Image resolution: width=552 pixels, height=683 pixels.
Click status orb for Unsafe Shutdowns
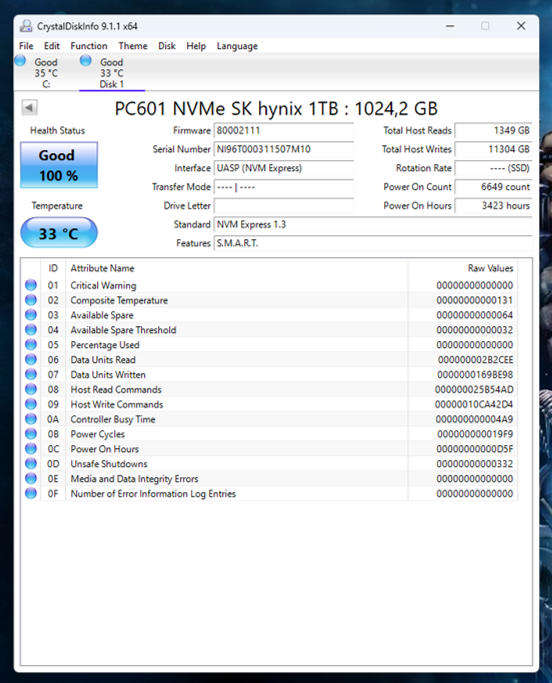tap(31, 463)
